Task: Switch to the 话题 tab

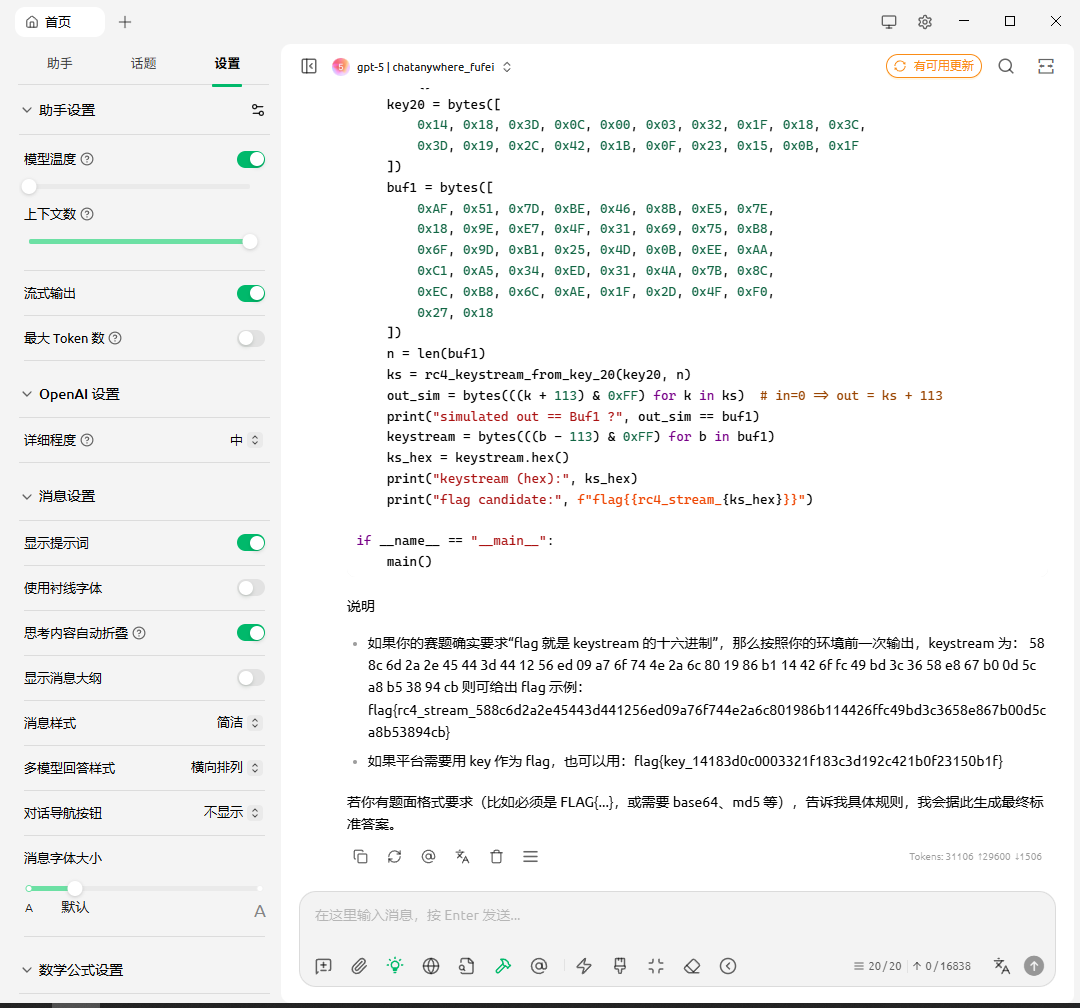Action: click(x=143, y=63)
